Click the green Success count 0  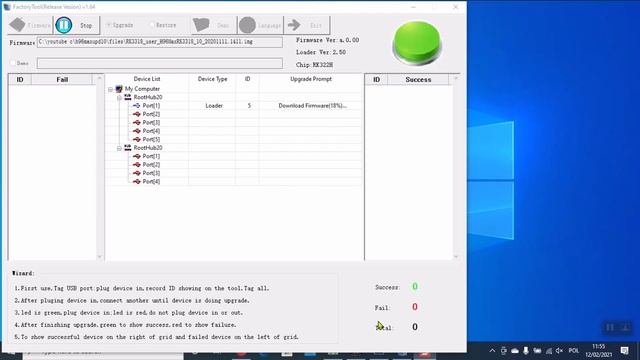[415, 287]
